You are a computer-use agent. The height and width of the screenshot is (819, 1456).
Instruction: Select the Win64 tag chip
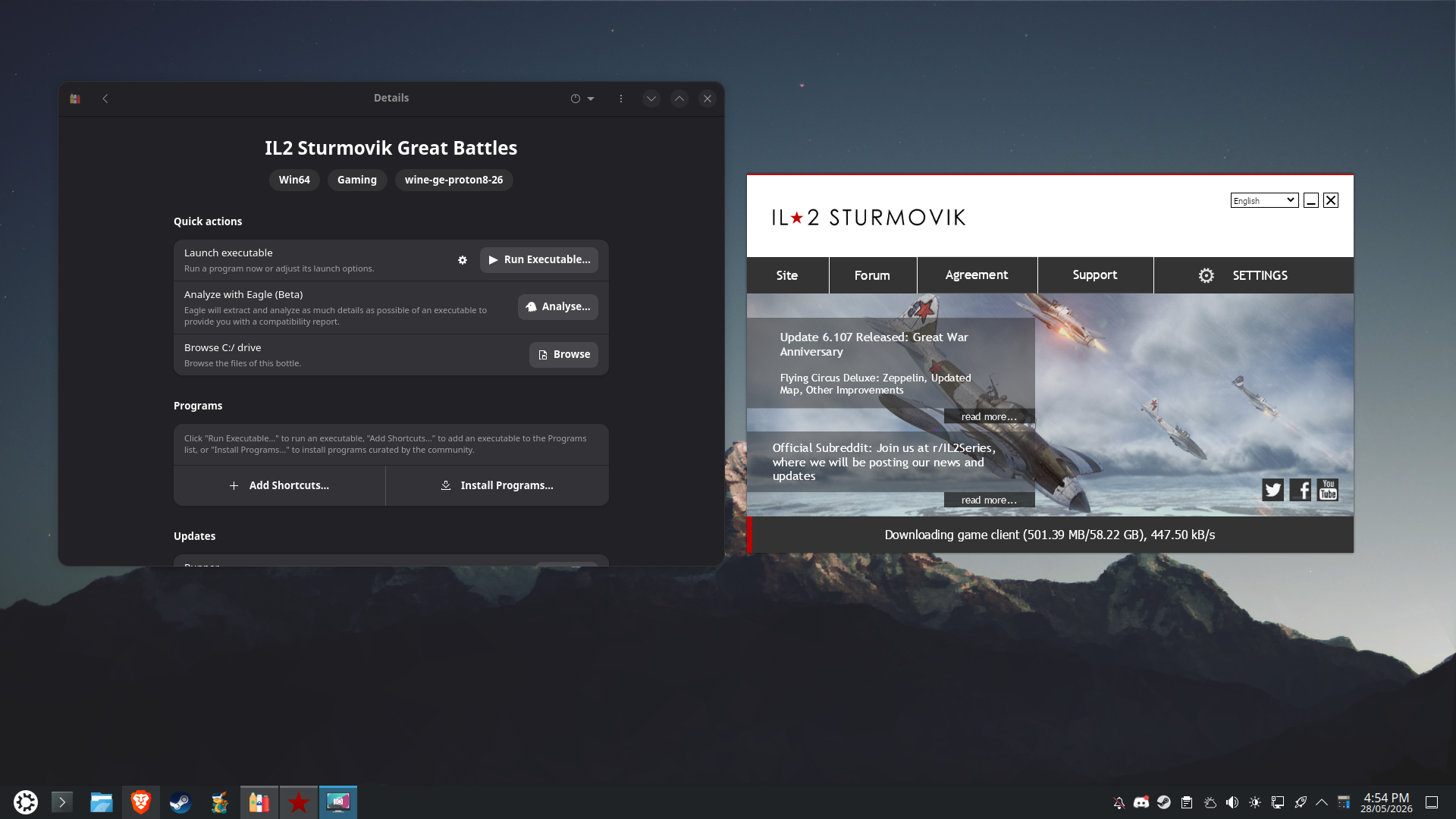click(294, 180)
